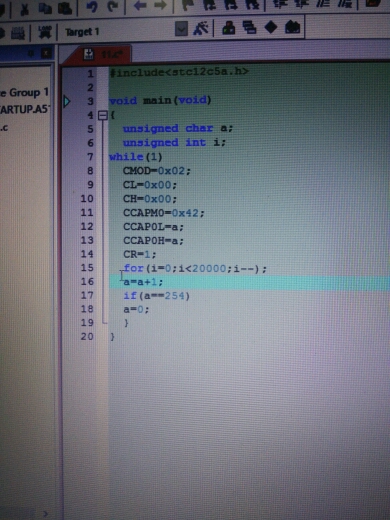Click the 'while(1)' statement

coord(136,157)
